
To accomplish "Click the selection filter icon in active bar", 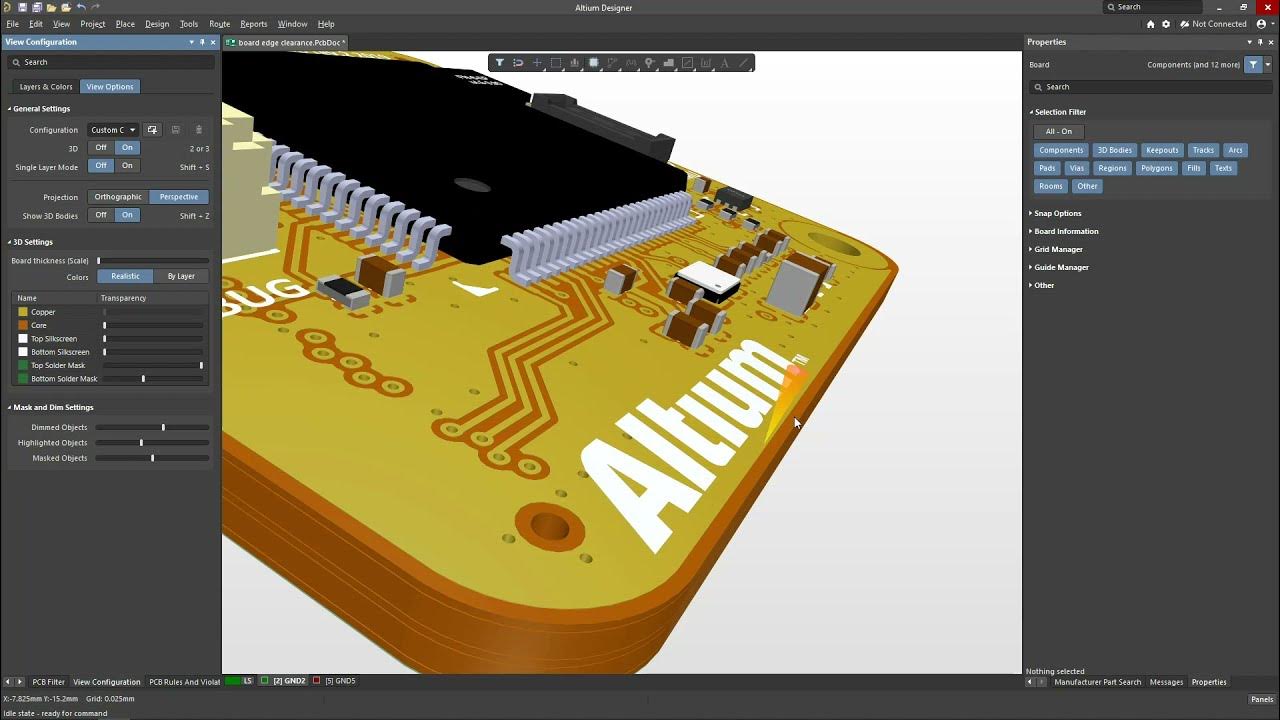I will [x=499, y=63].
